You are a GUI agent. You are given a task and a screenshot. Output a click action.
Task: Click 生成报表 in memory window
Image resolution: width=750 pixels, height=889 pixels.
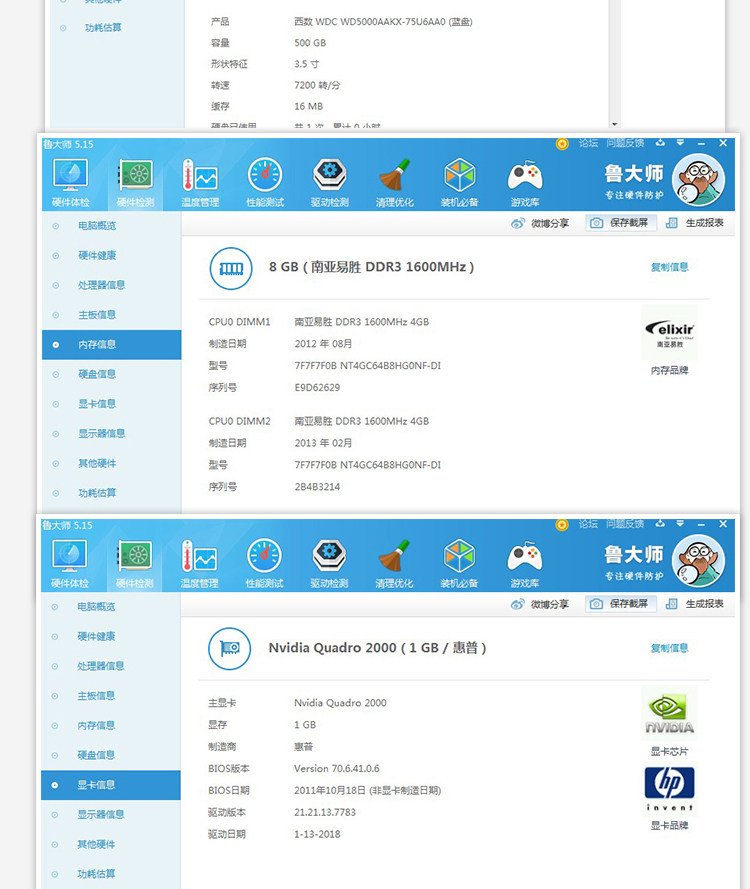695,223
